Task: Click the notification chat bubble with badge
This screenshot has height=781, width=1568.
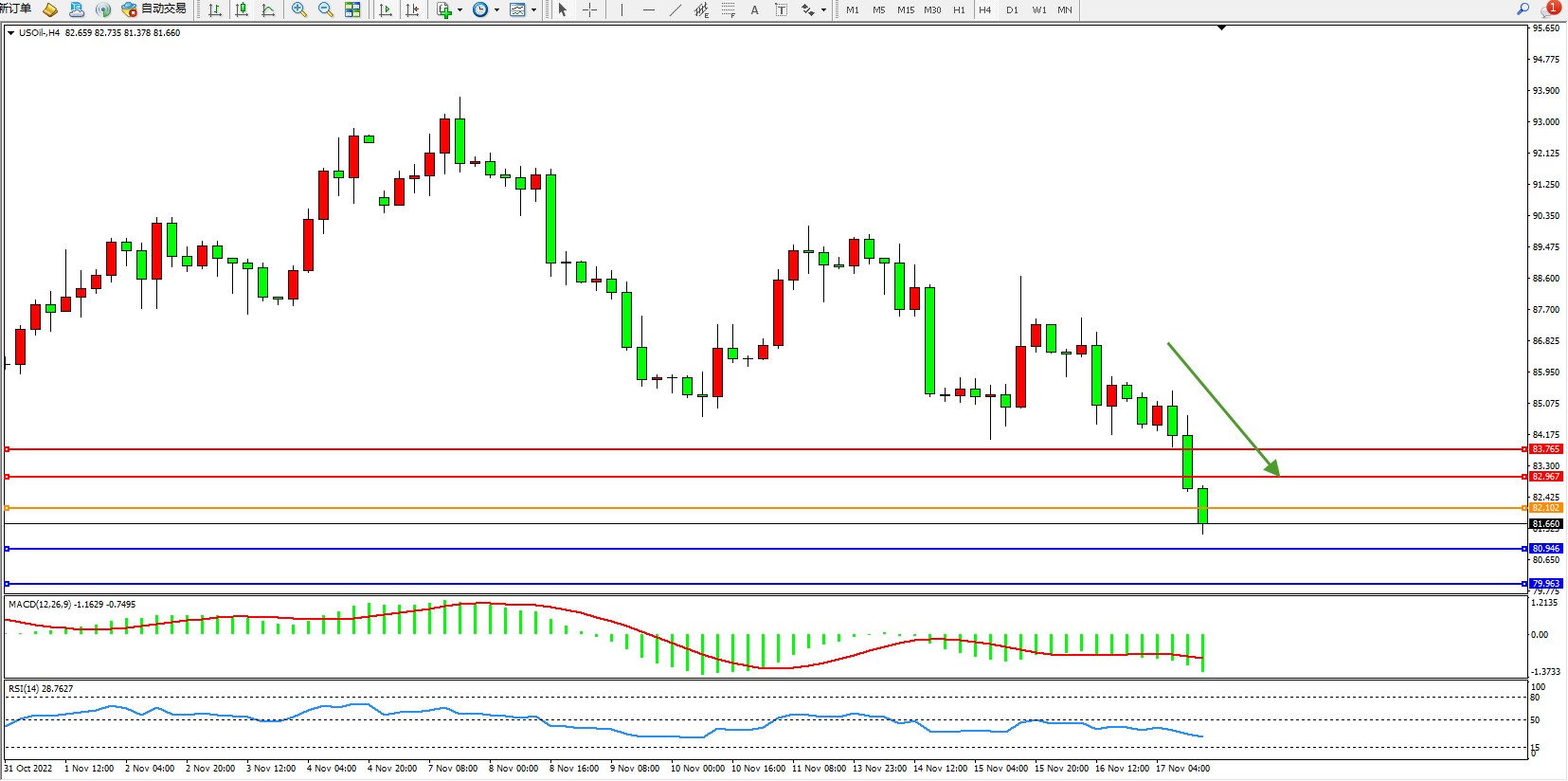Action: click(1549, 9)
